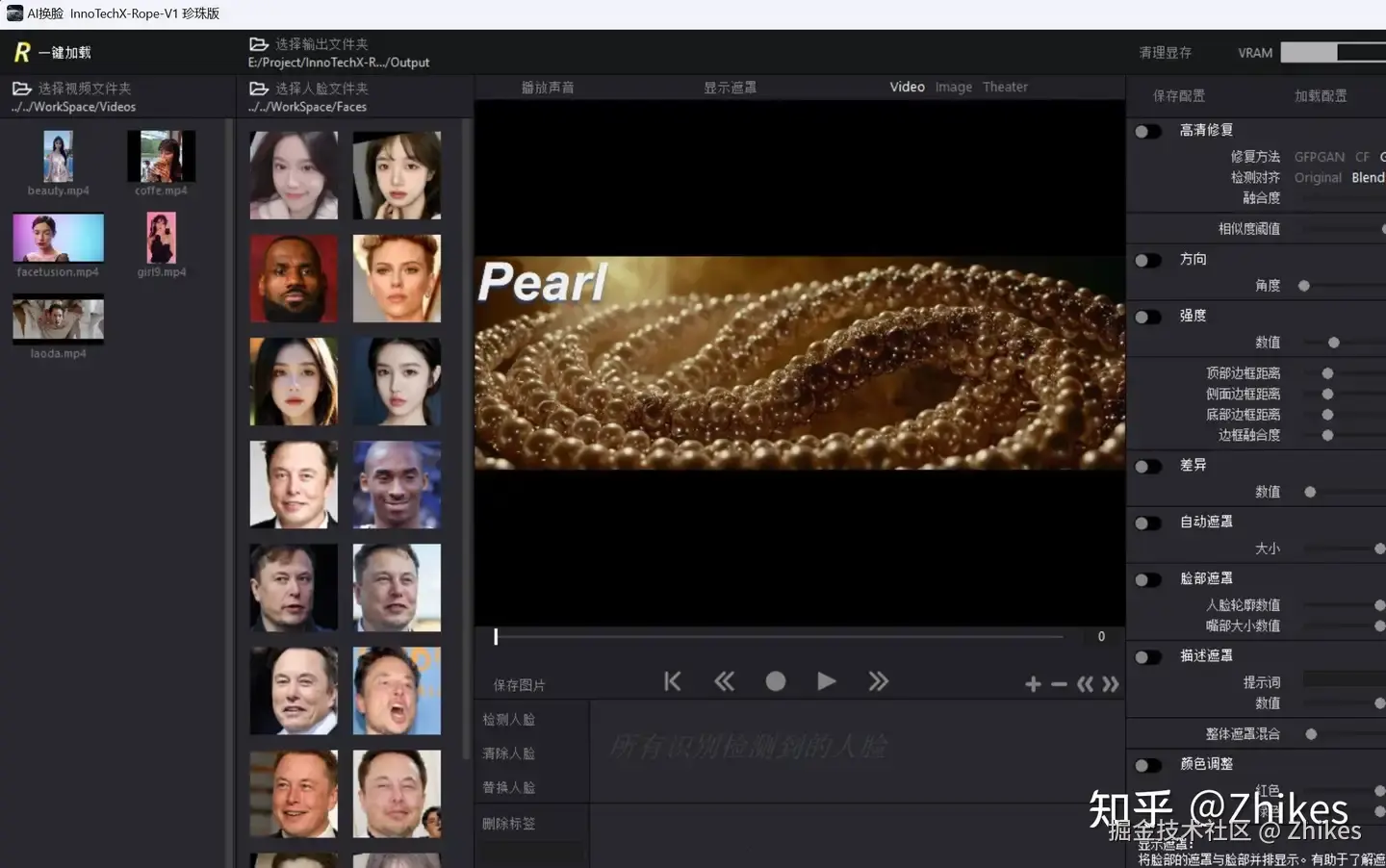Click the video timeline playhead
Screen dimensions: 1386x868
point(496,636)
